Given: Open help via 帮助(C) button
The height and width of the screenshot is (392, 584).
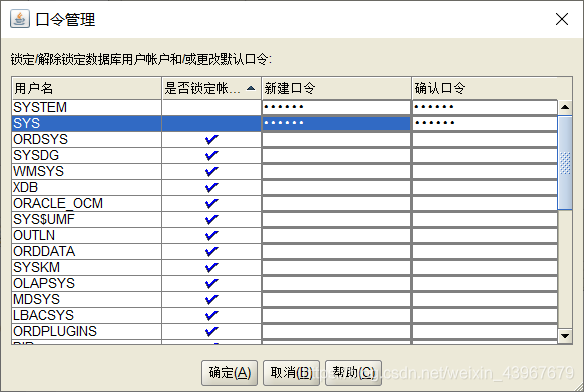Looking at the screenshot, I should pyautogui.click(x=353, y=373).
